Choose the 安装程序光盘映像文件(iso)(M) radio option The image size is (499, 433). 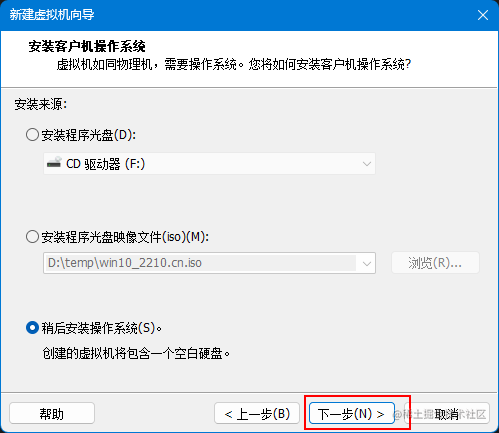[32, 237]
